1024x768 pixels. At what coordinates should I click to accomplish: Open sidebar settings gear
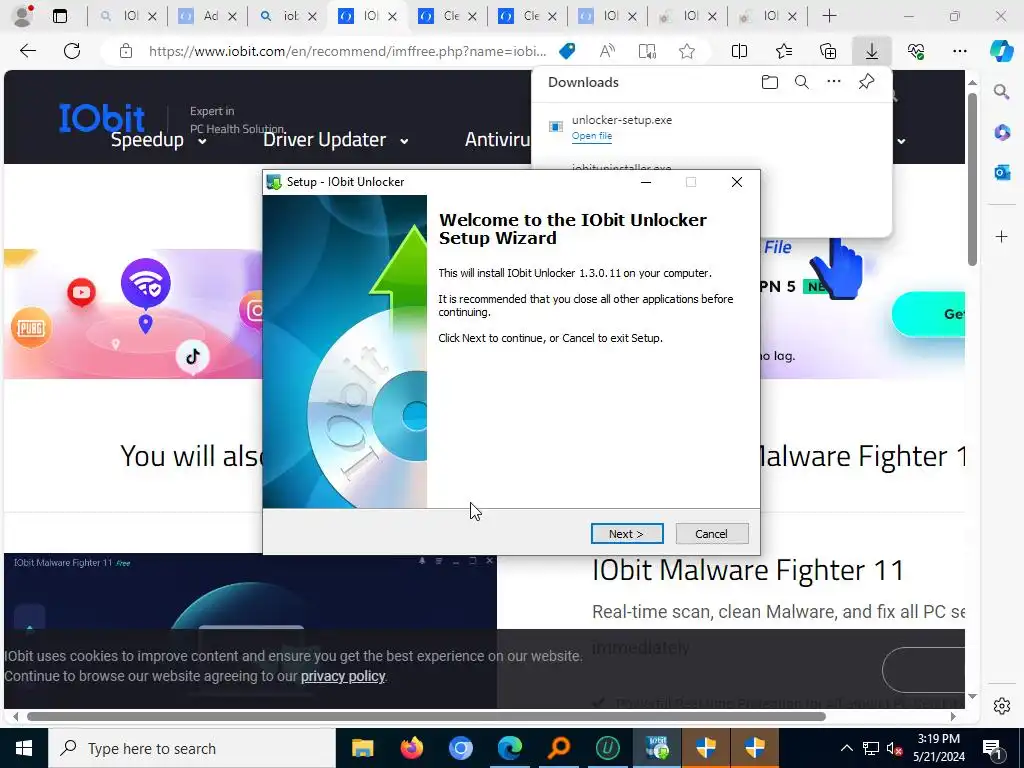pyautogui.click(x=1002, y=706)
